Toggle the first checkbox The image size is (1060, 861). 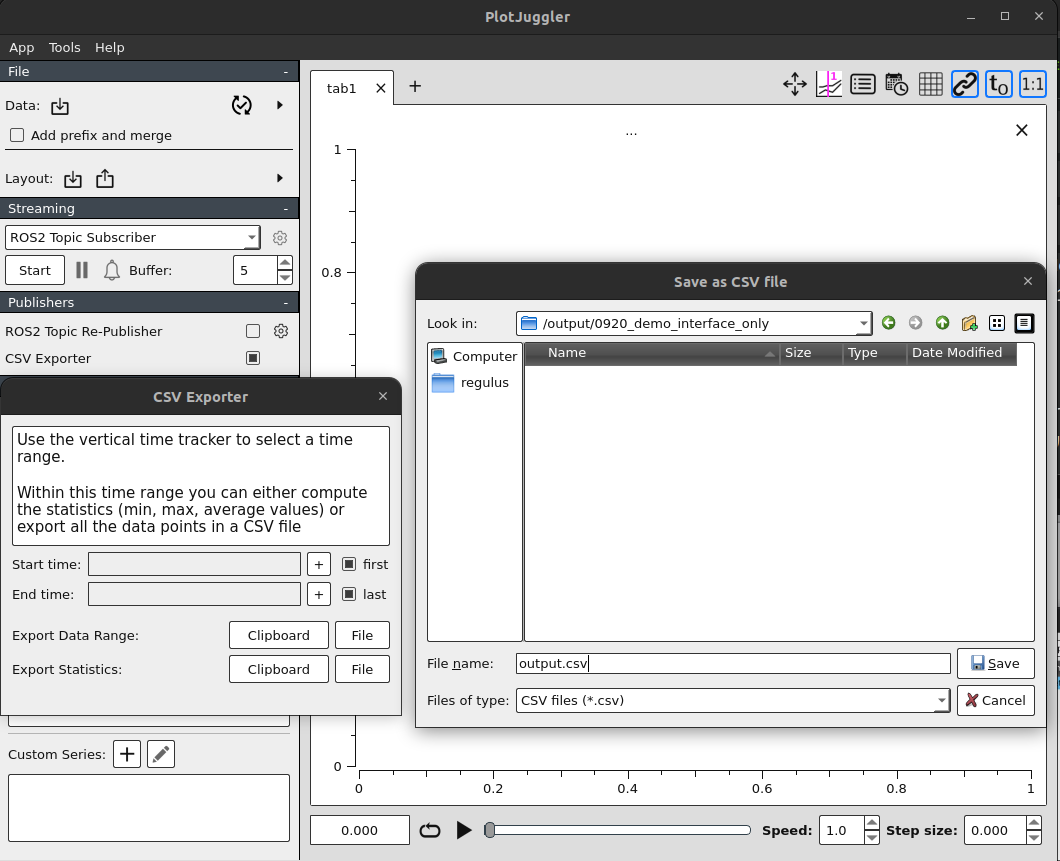click(x=349, y=564)
